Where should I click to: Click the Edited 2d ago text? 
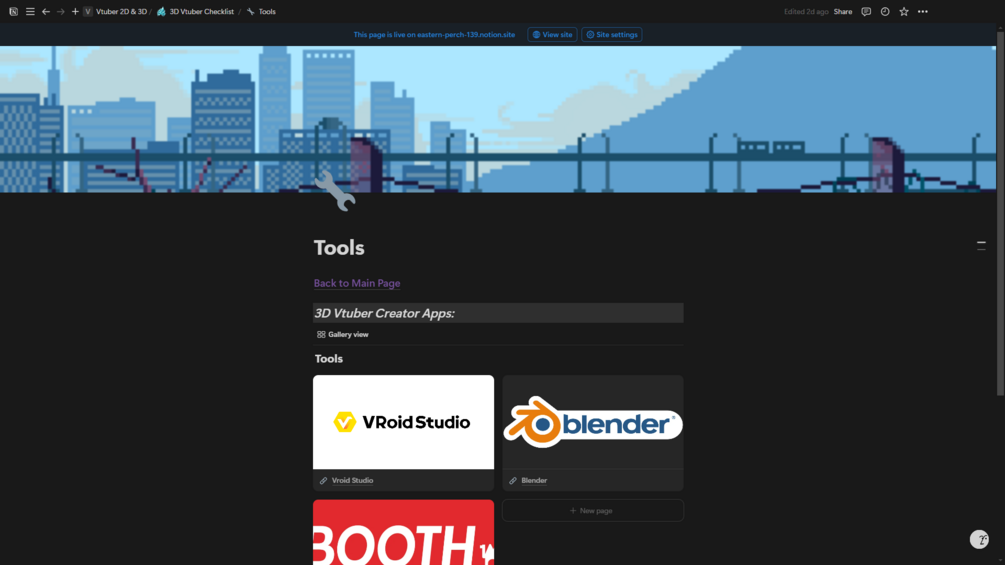[806, 12]
